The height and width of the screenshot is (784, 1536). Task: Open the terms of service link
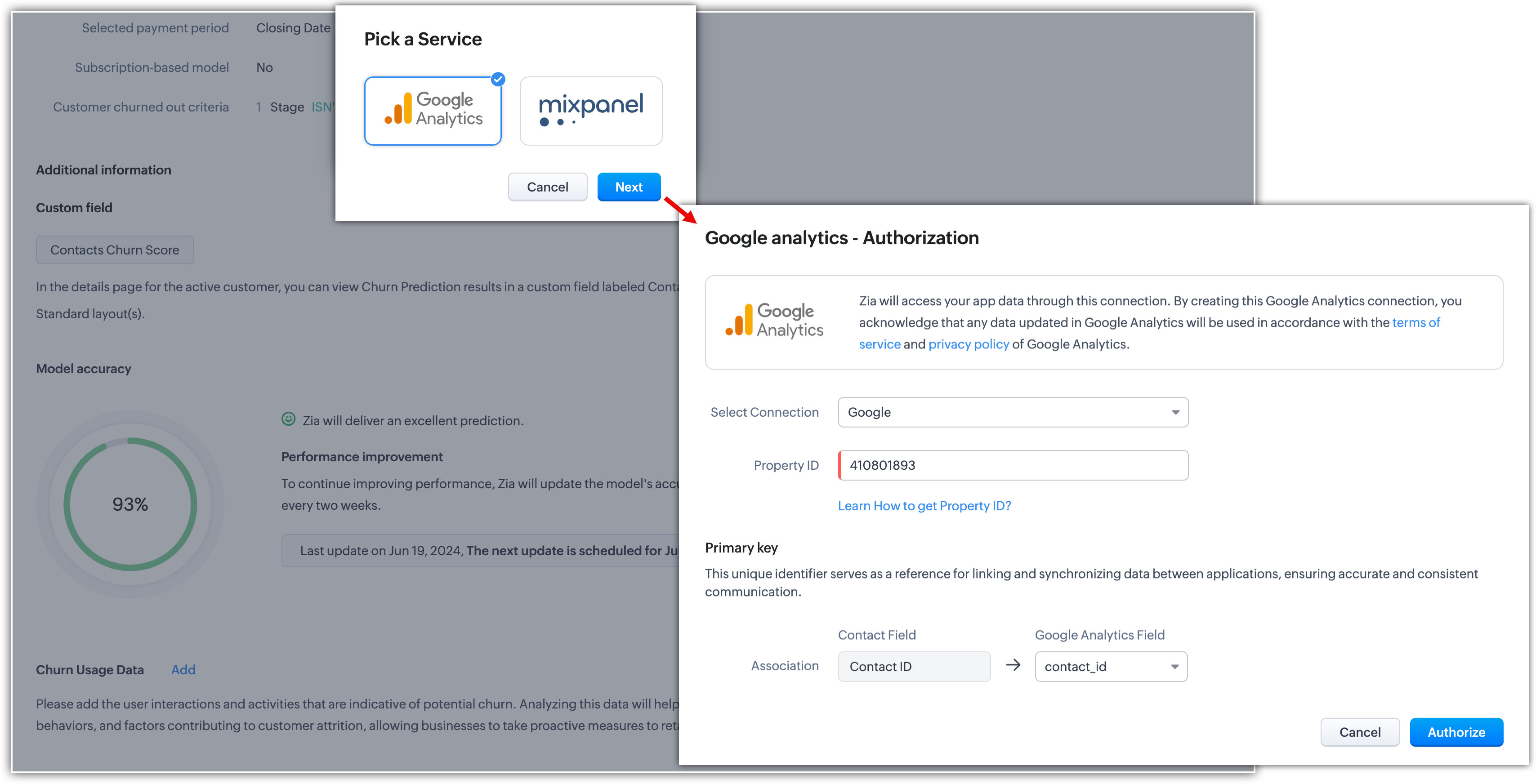coord(1415,322)
